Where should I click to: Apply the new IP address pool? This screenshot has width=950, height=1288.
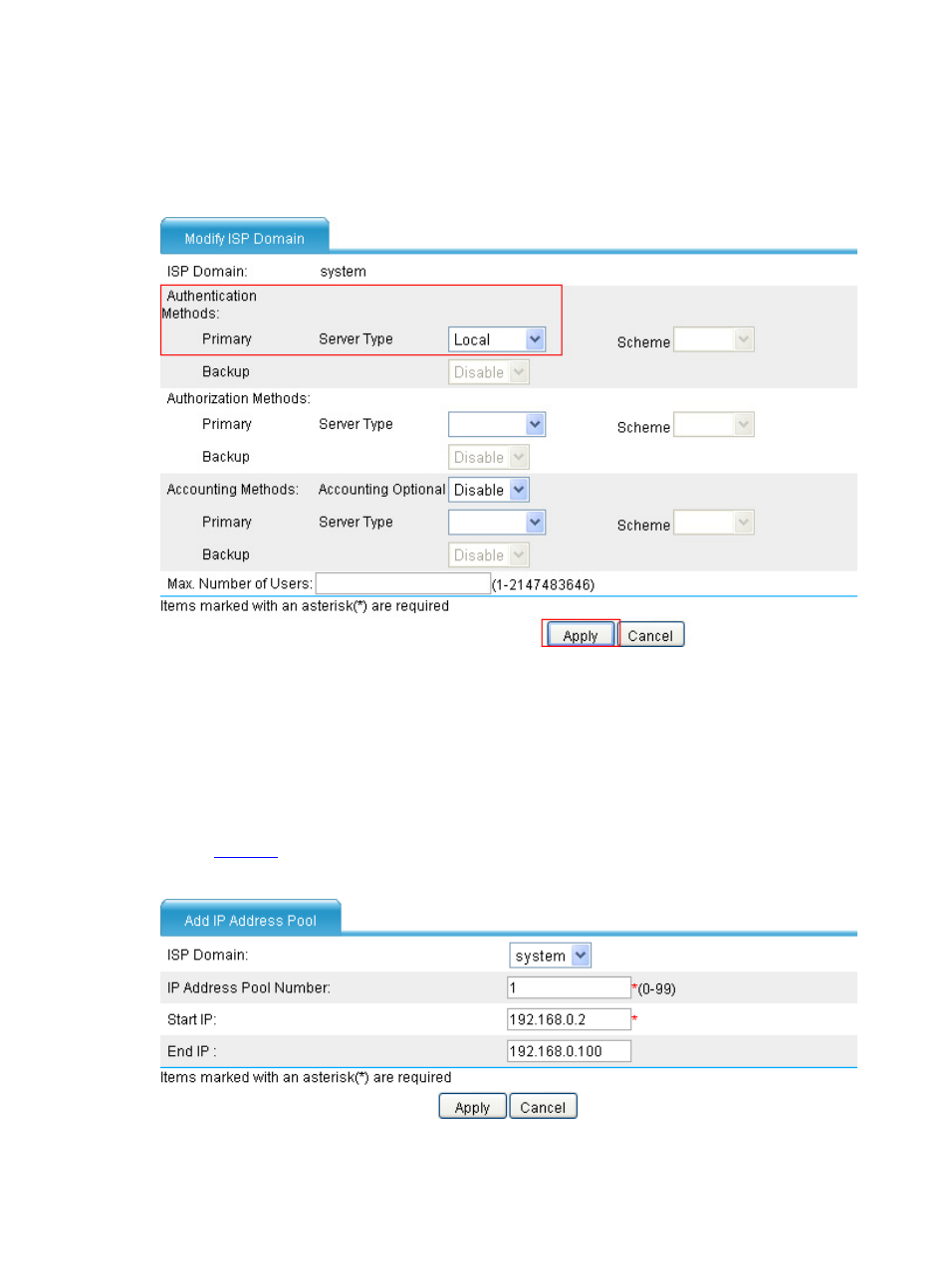point(472,1107)
